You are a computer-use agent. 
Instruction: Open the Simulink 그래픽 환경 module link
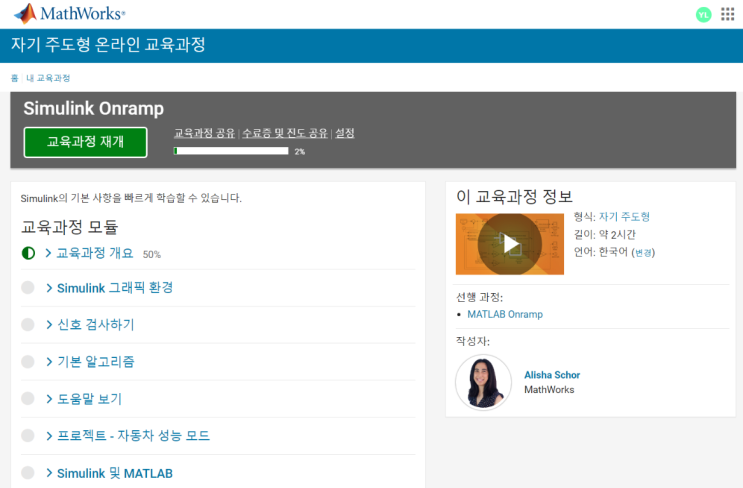(x=115, y=288)
